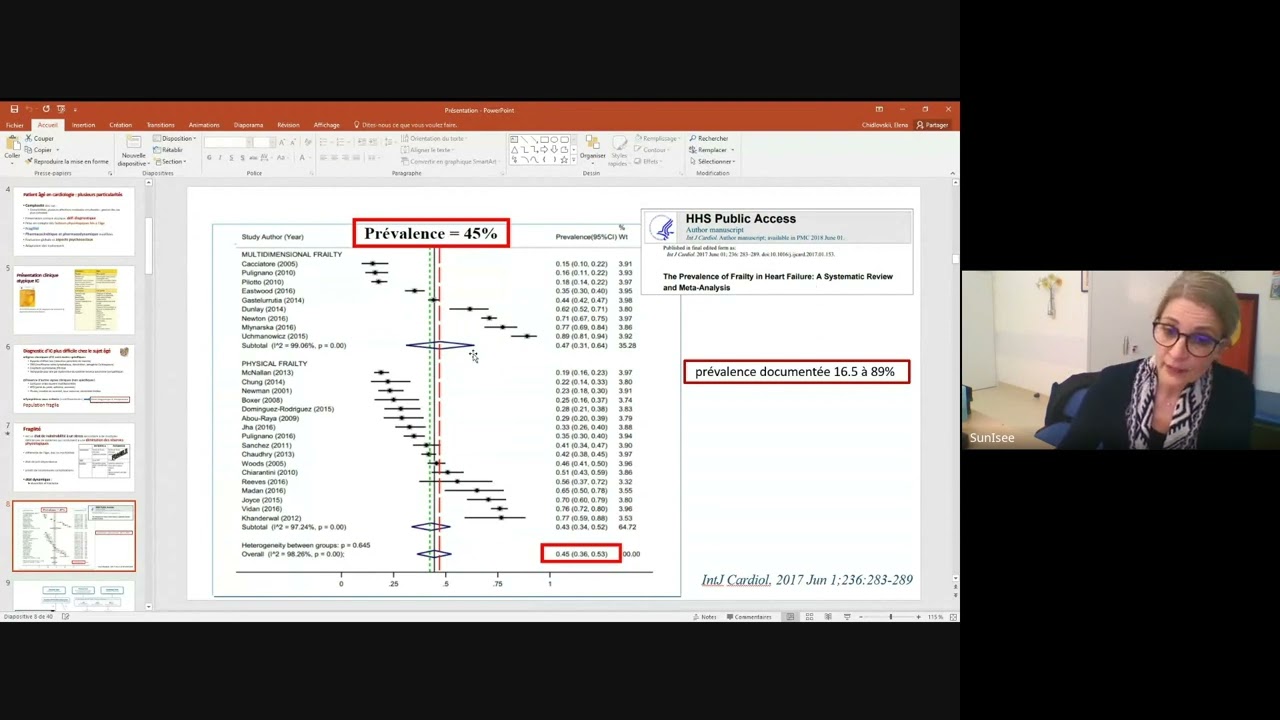Screen dimensions: 1280x720
Task: Toggle justify paragraph button
Action: [x=356, y=157]
